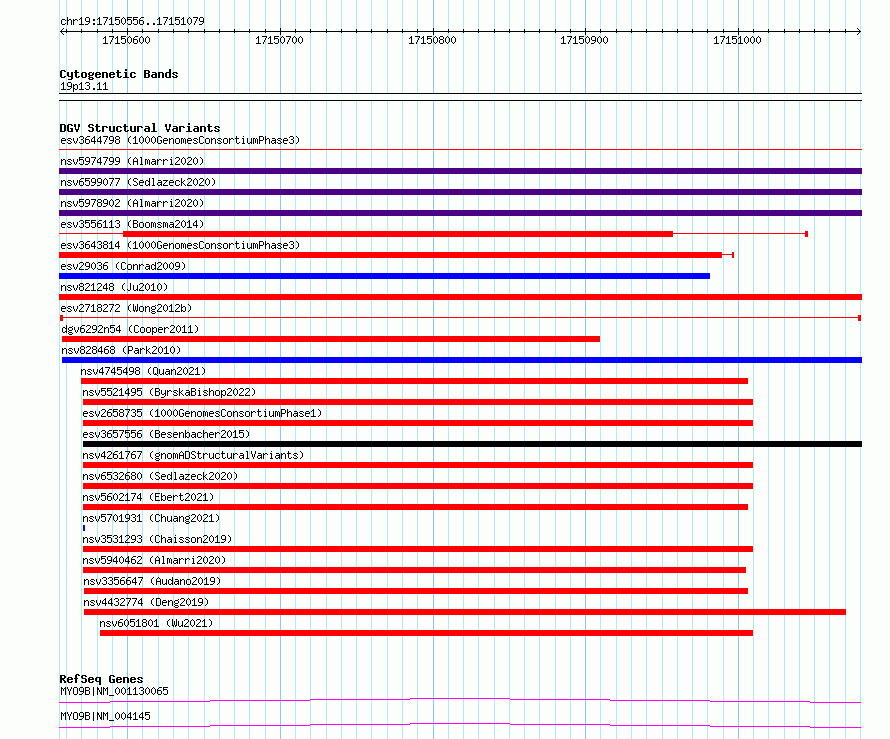Screen dimensions: 890x739
Task: Select the nsv4261767 (gnomADStructuralVariants) red bar
Action: 418,465
